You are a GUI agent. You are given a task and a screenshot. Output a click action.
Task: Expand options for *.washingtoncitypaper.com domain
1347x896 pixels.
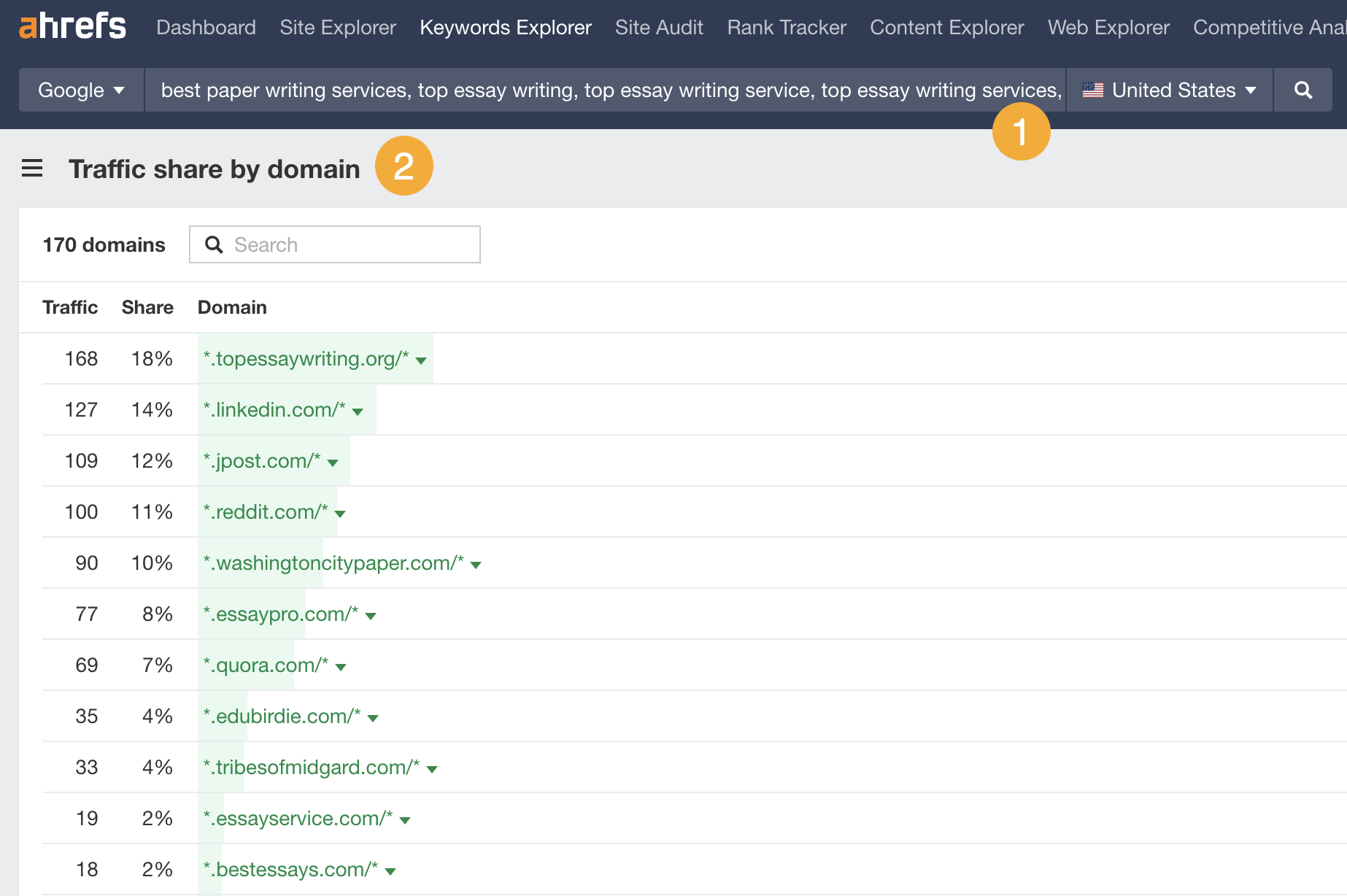pyautogui.click(x=476, y=564)
